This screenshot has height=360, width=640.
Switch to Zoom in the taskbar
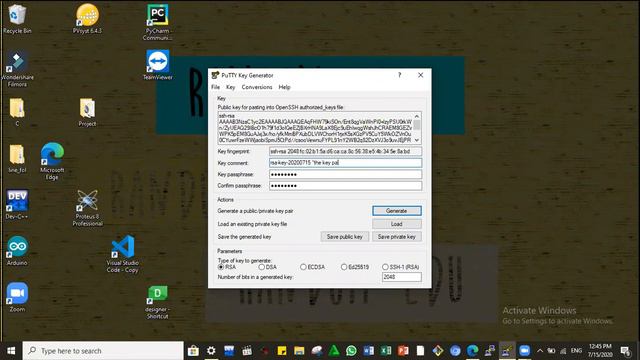point(524,351)
